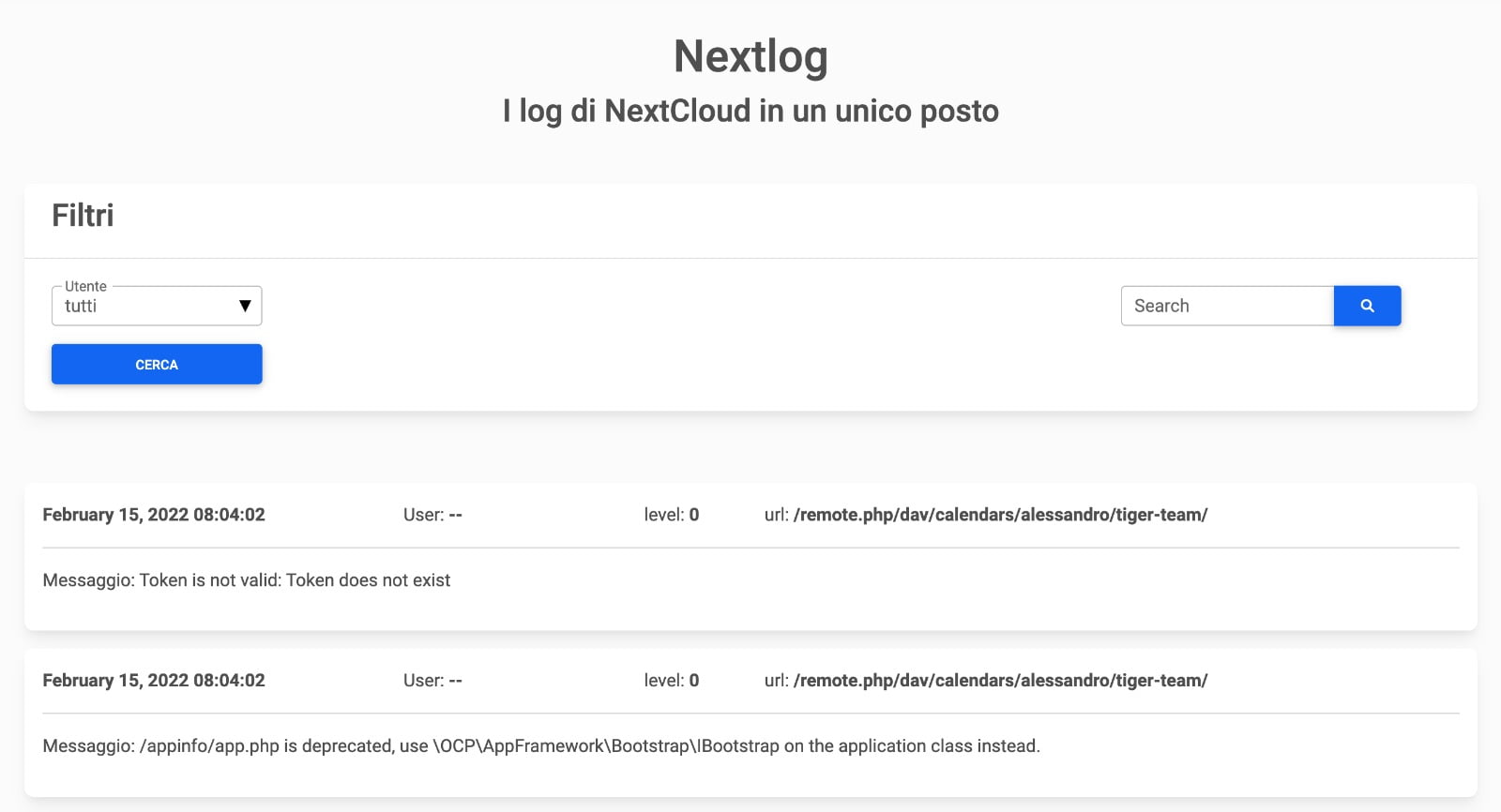Click the url of the app.php deprecated log entry
This screenshot has width=1501, height=812.
tap(986, 681)
